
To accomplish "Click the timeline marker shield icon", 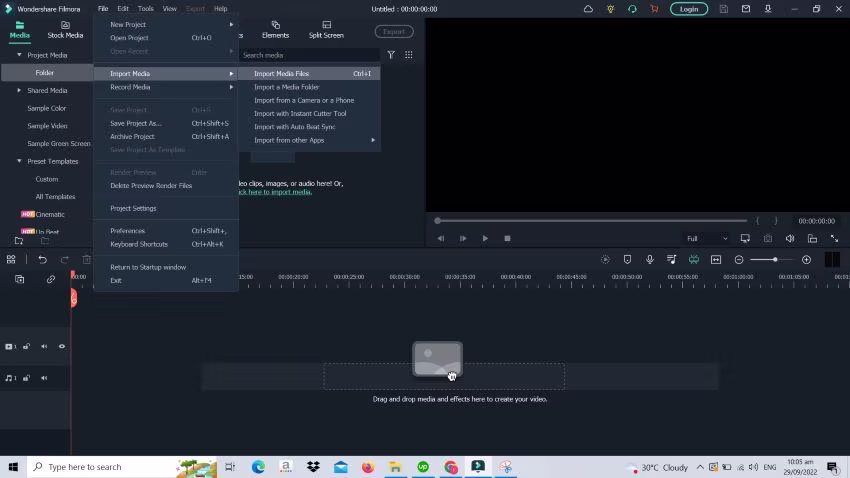I will pyautogui.click(x=627, y=260).
